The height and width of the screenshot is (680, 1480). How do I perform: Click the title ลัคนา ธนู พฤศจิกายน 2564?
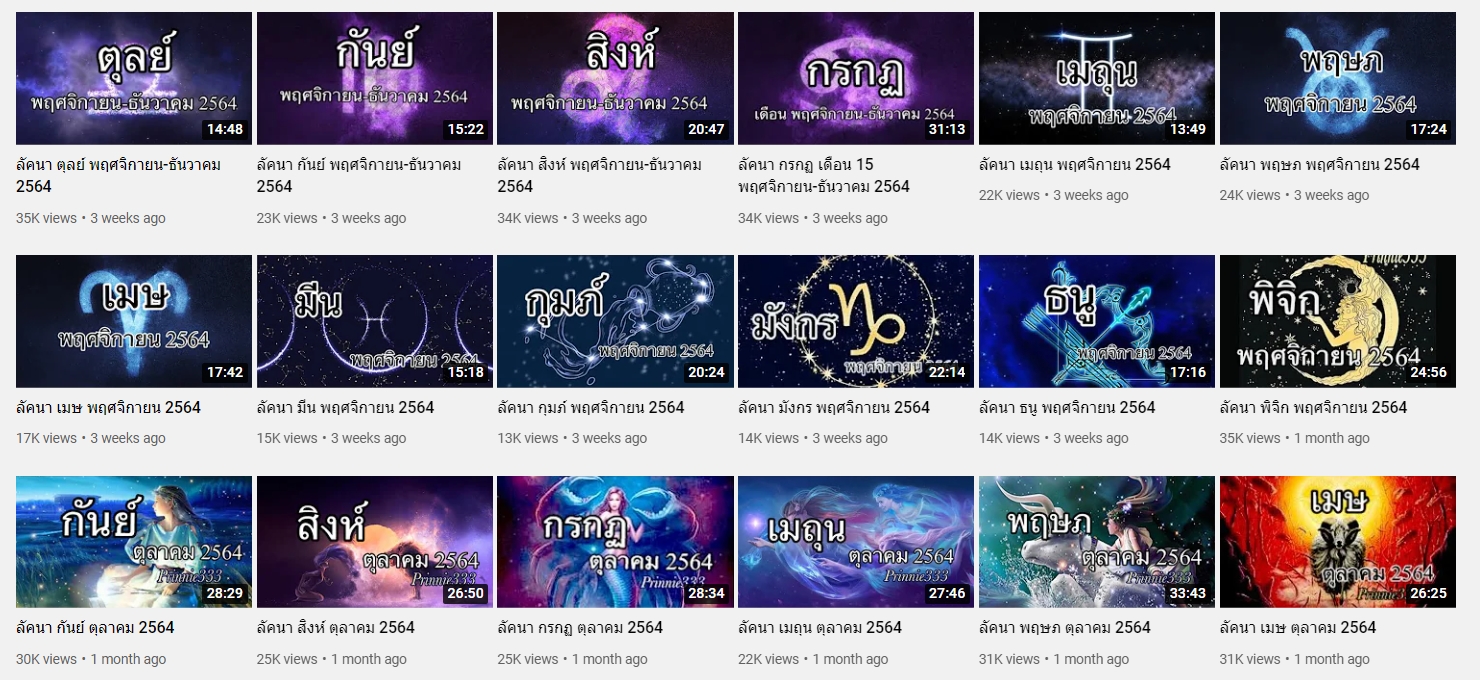[1066, 407]
